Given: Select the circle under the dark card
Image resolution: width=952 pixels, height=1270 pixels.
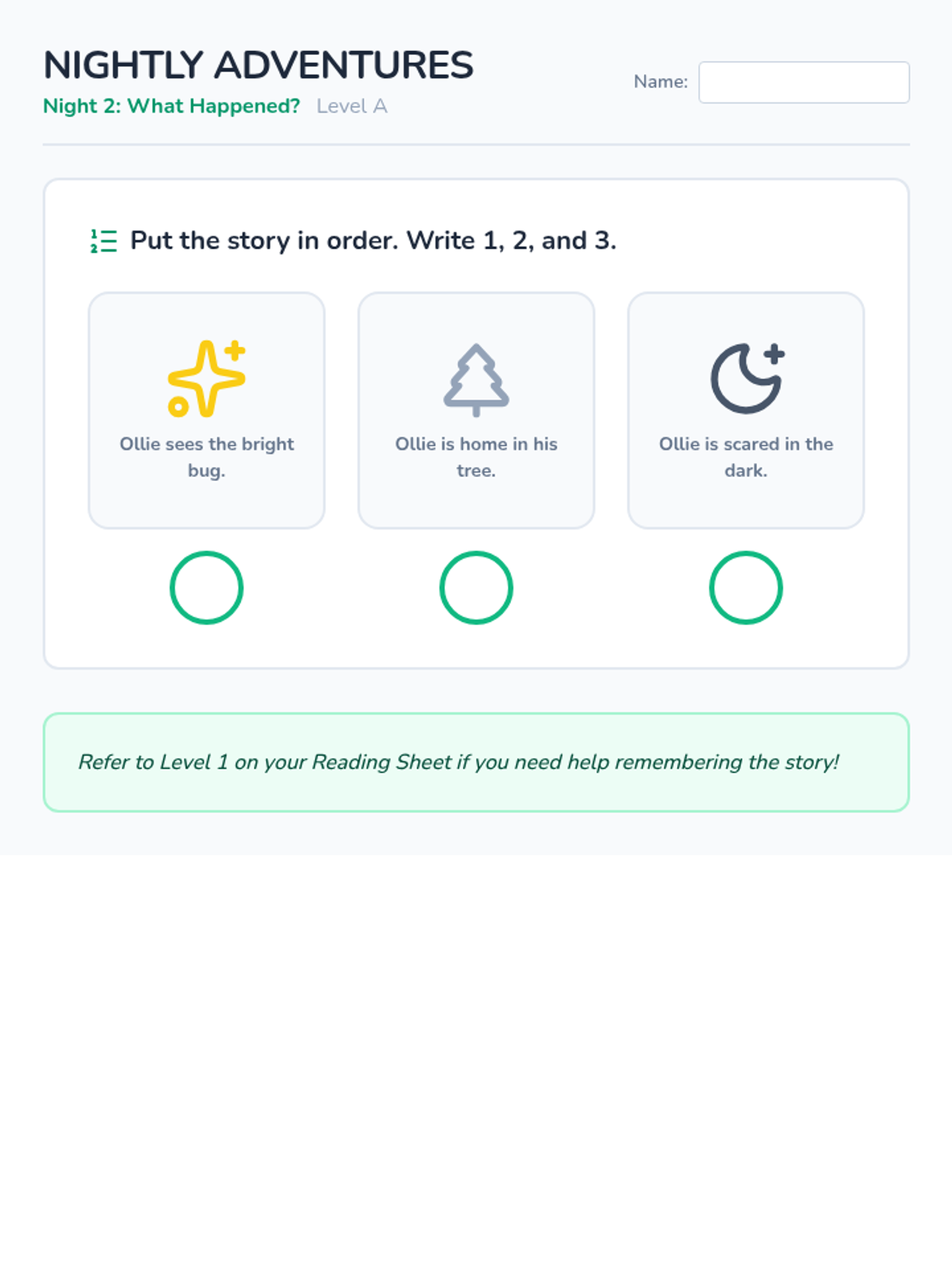Looking at the screenshot, I should tap(746, 587).
